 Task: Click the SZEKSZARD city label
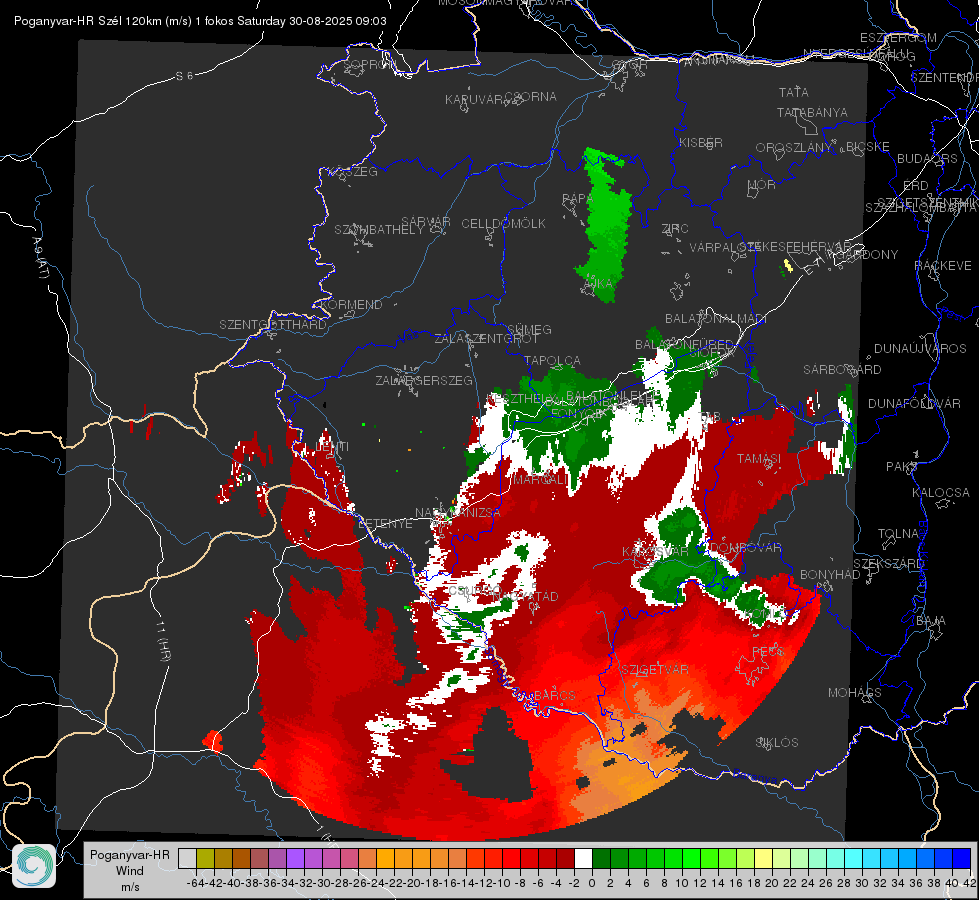[888, 563]
